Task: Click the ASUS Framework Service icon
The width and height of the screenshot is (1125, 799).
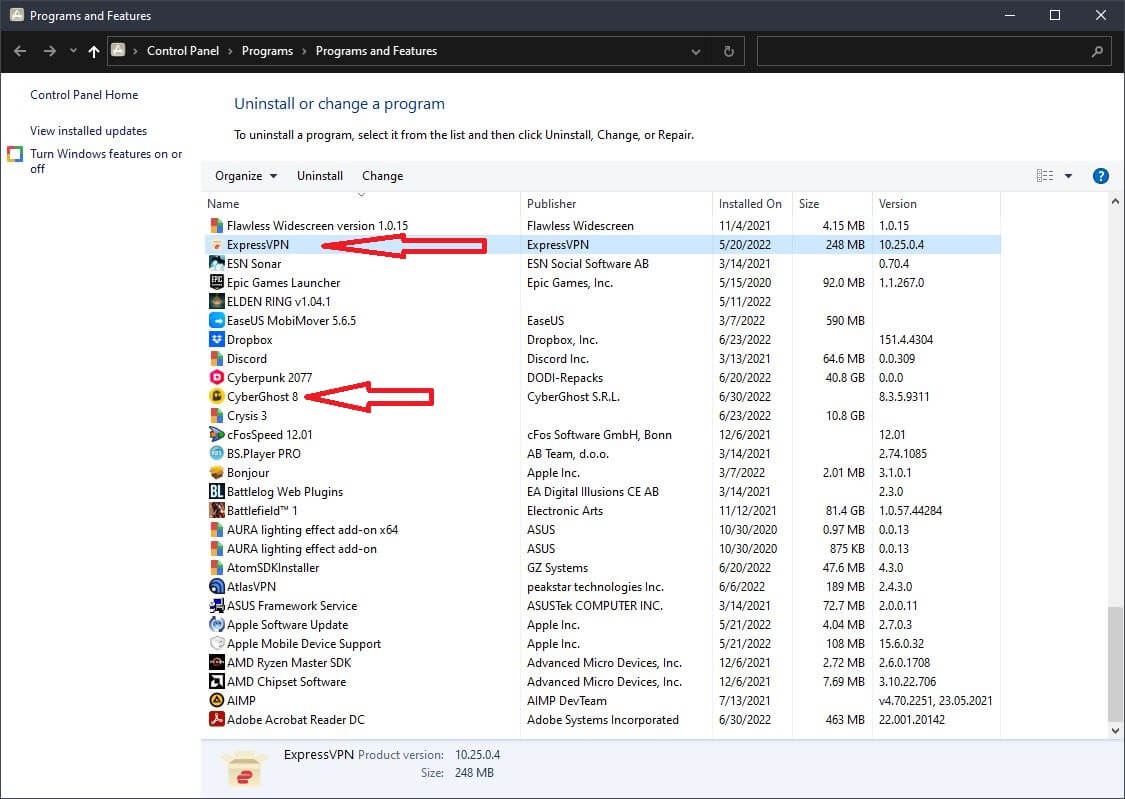Action: tap(216, 605)
